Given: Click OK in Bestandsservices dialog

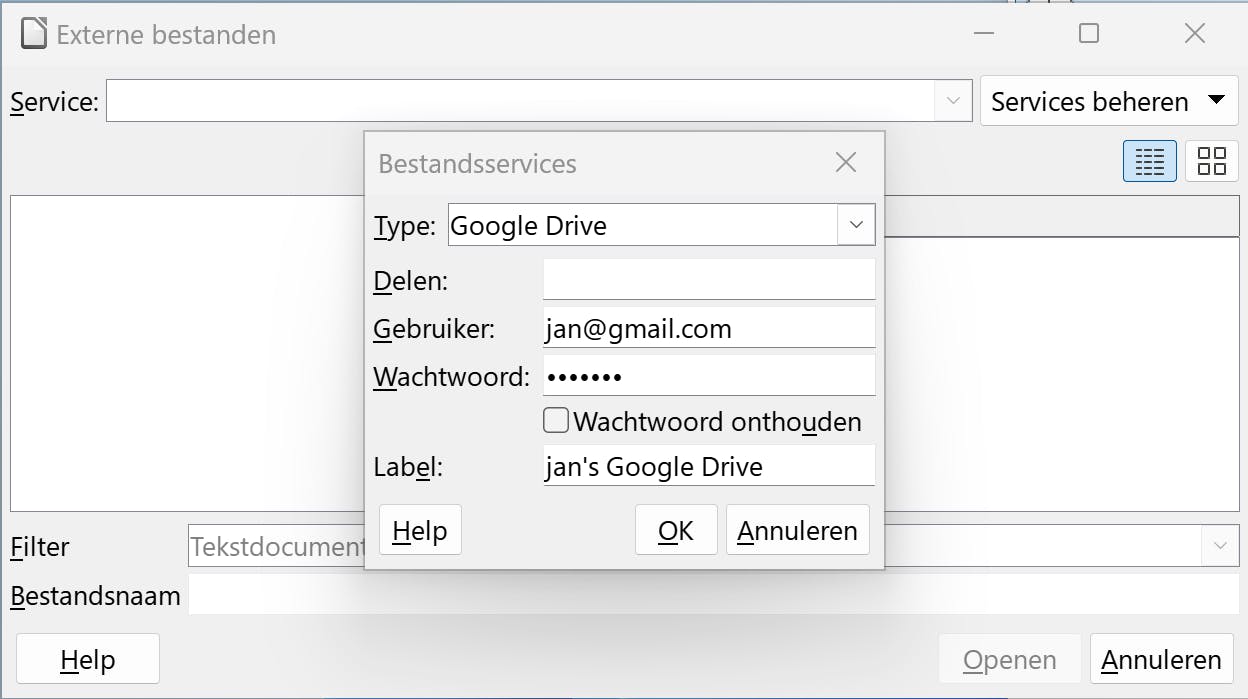Looking at the screenshot, I should pos(676,530).
